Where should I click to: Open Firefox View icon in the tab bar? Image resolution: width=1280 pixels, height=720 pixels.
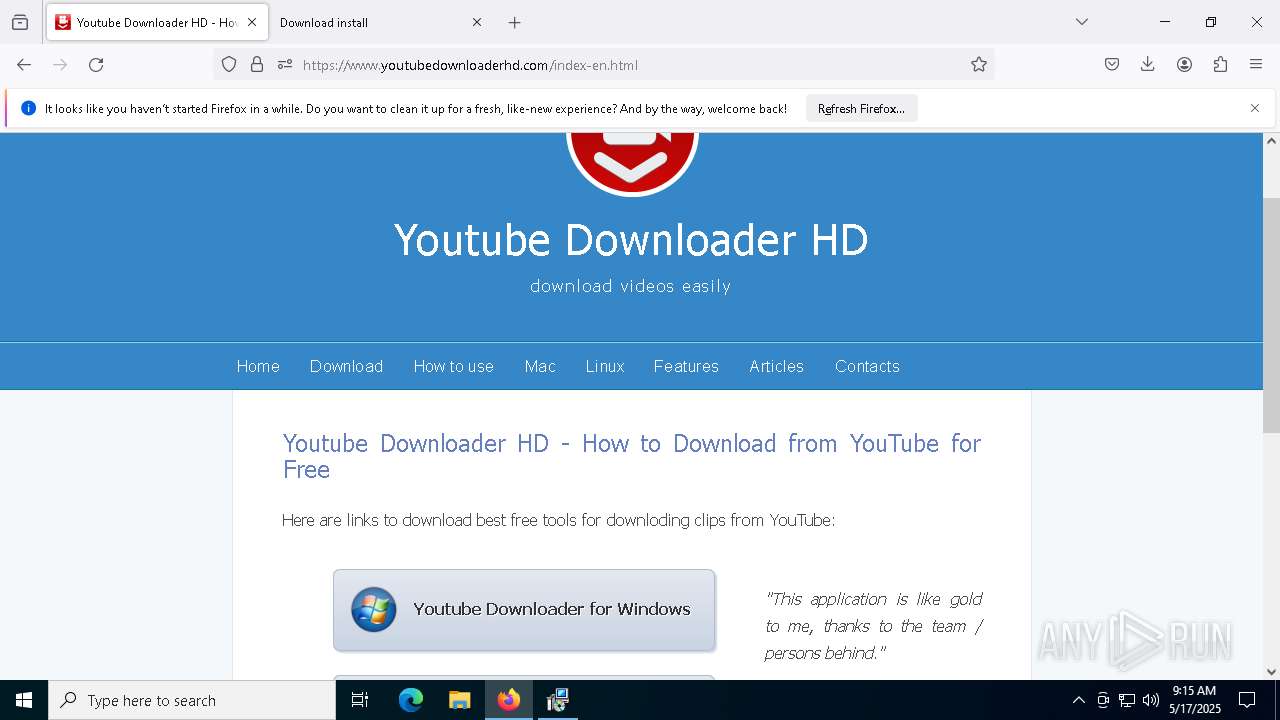point(20,22)
